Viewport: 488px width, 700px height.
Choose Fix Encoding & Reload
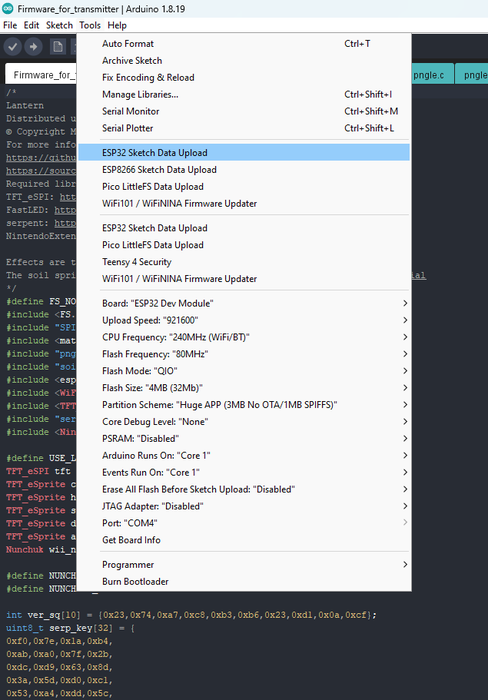click(x=244, y=78)
